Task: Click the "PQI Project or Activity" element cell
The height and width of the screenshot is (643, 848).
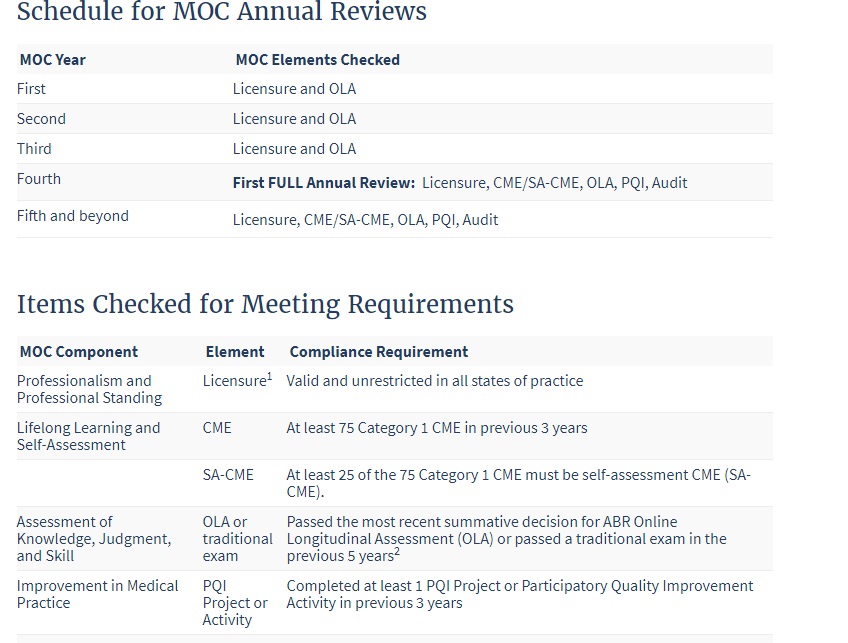Action: (235, 602)
